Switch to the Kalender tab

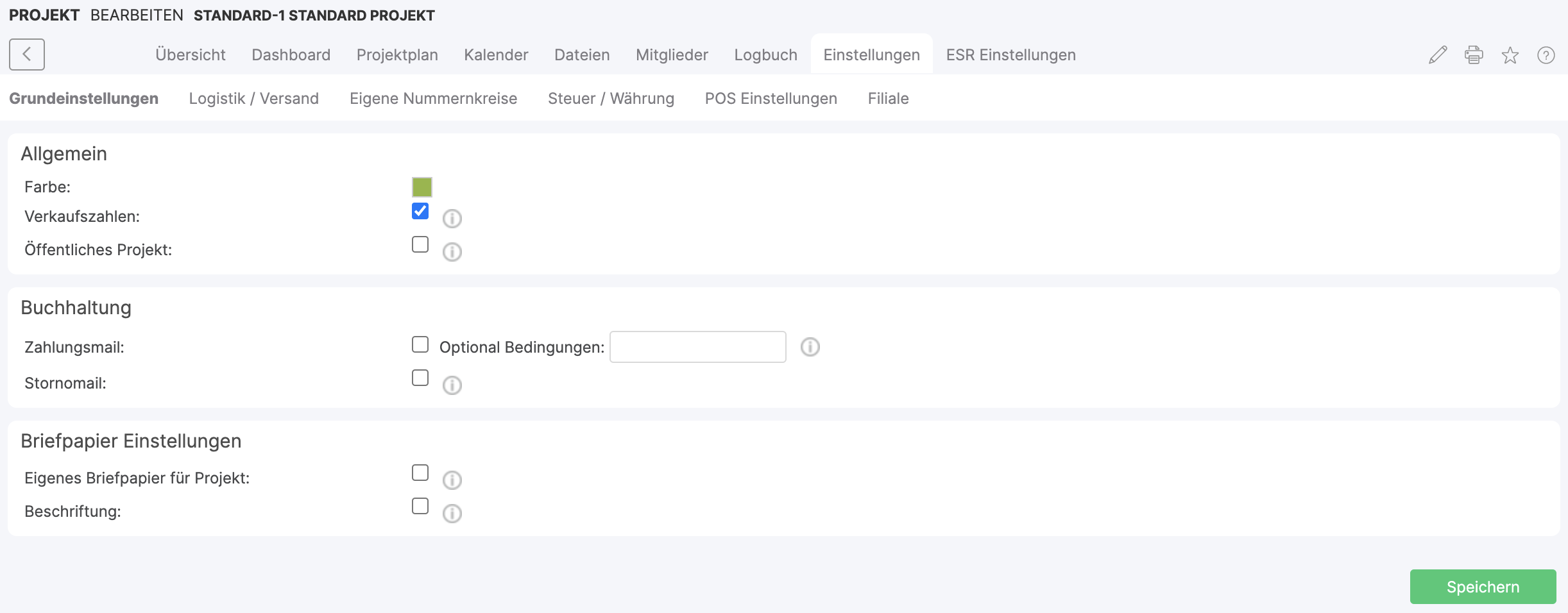(497, 55)
